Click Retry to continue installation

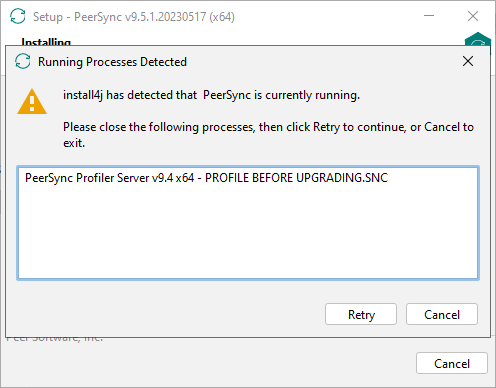click(361, 314)
